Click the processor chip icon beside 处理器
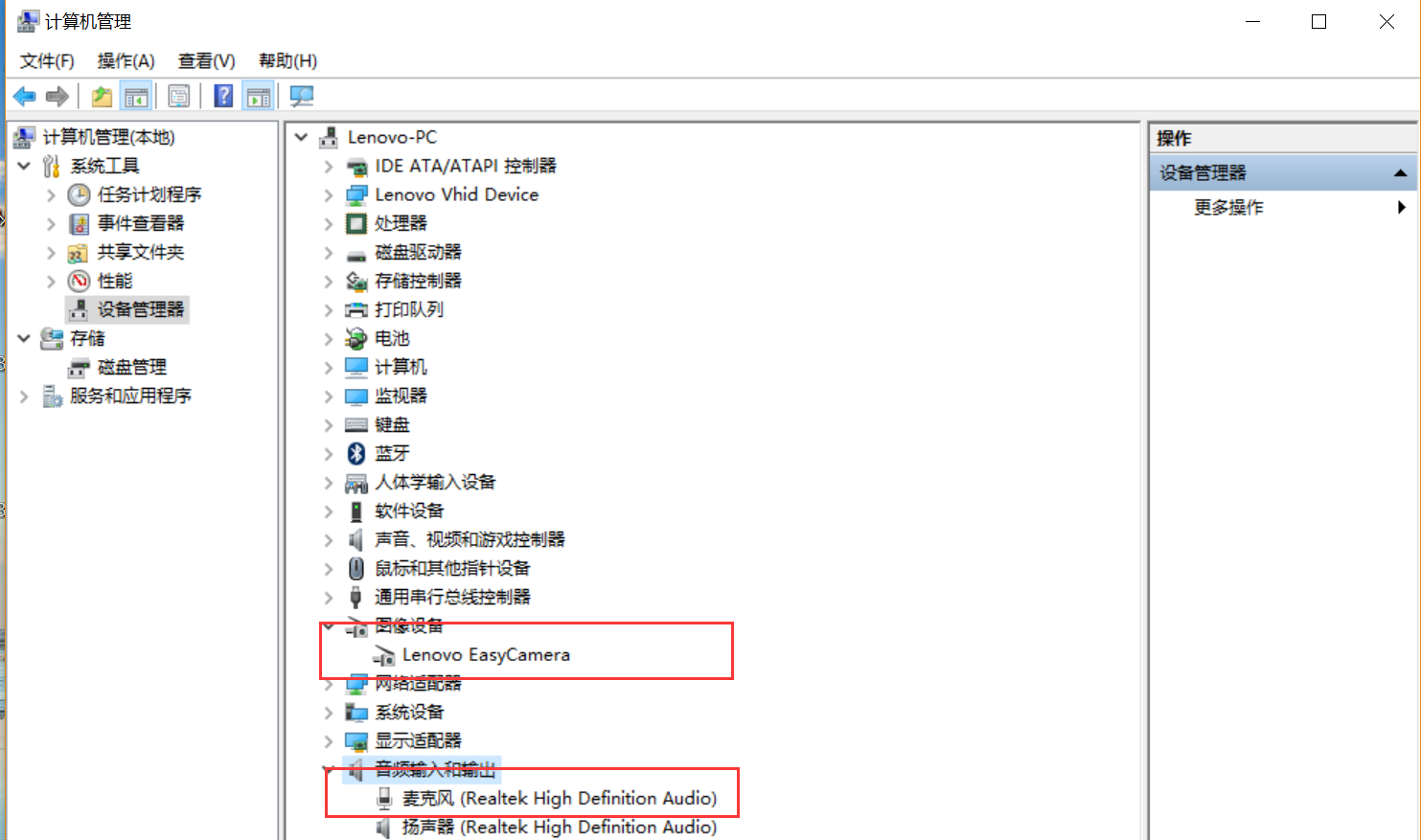The image size is (1421, 840). tap(356, 223)
